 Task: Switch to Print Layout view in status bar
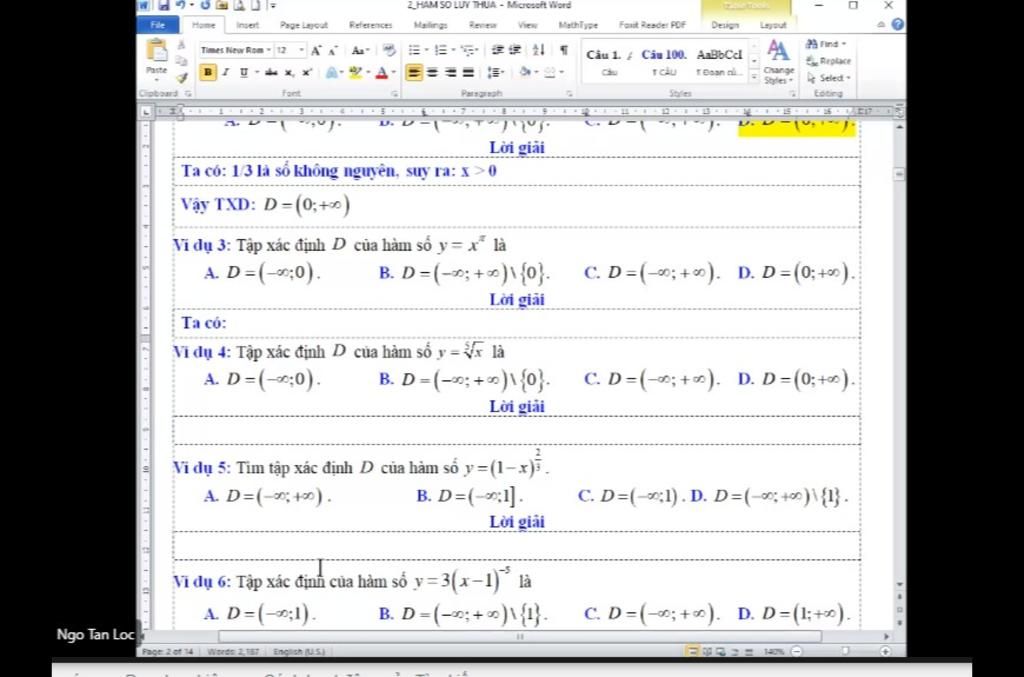click(692, 652)
